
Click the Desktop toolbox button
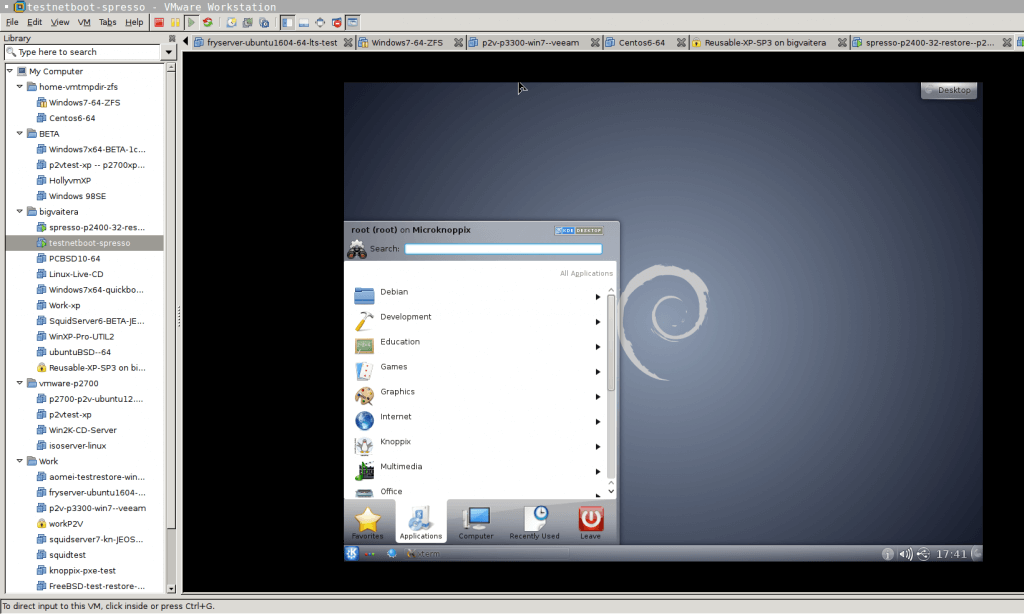pyautogui.click(x=949, y=90)
